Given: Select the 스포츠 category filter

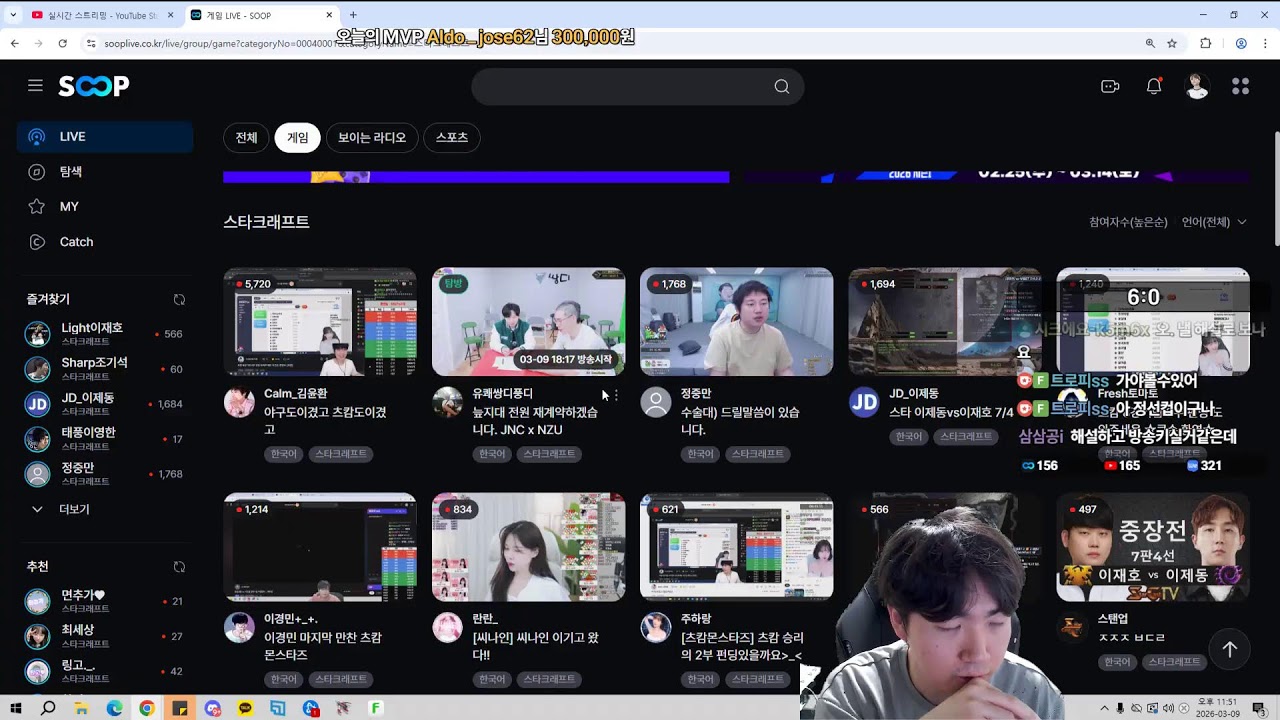Looking at the screenshot, I should [x=452, y=138].
